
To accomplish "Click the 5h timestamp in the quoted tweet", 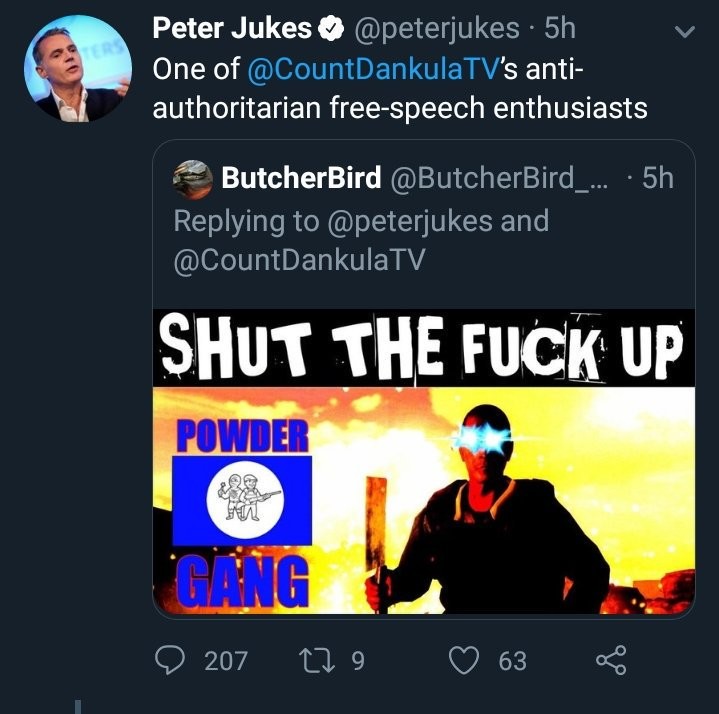I will pyautogui.click(x=657, y=179).
